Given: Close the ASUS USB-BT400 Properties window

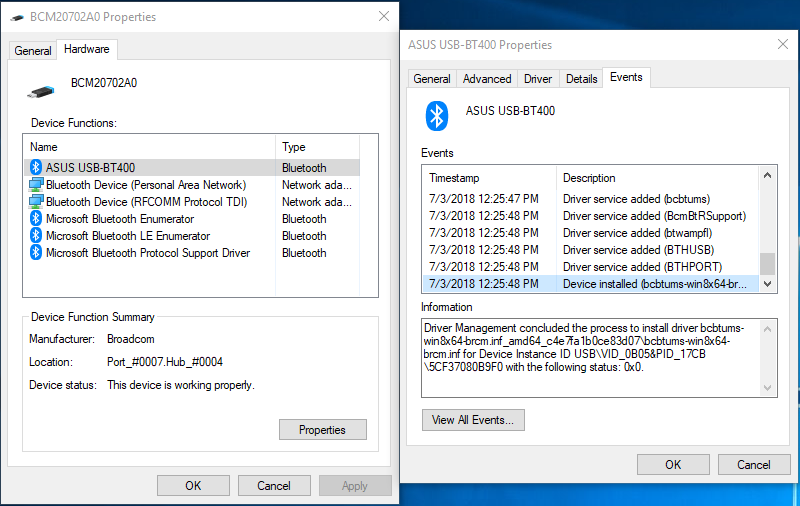Looking at the screenshot, I should tap(783, 44).
